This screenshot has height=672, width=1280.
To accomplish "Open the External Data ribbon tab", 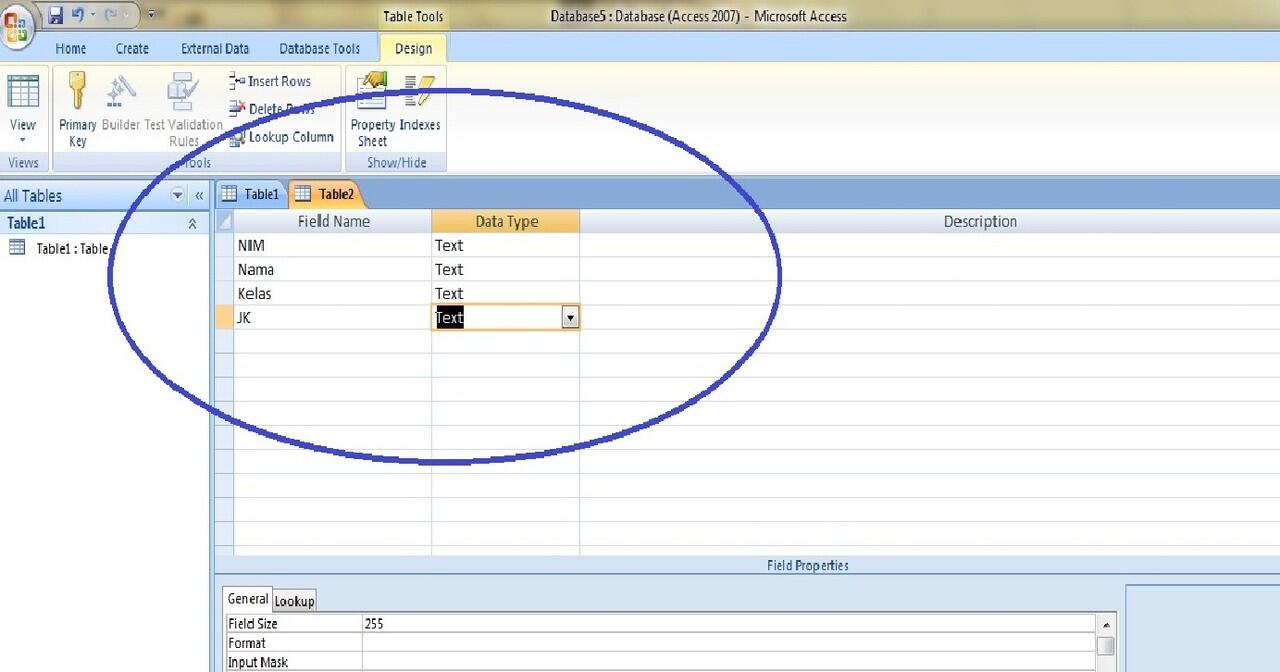I will click(x=215, y=48).
